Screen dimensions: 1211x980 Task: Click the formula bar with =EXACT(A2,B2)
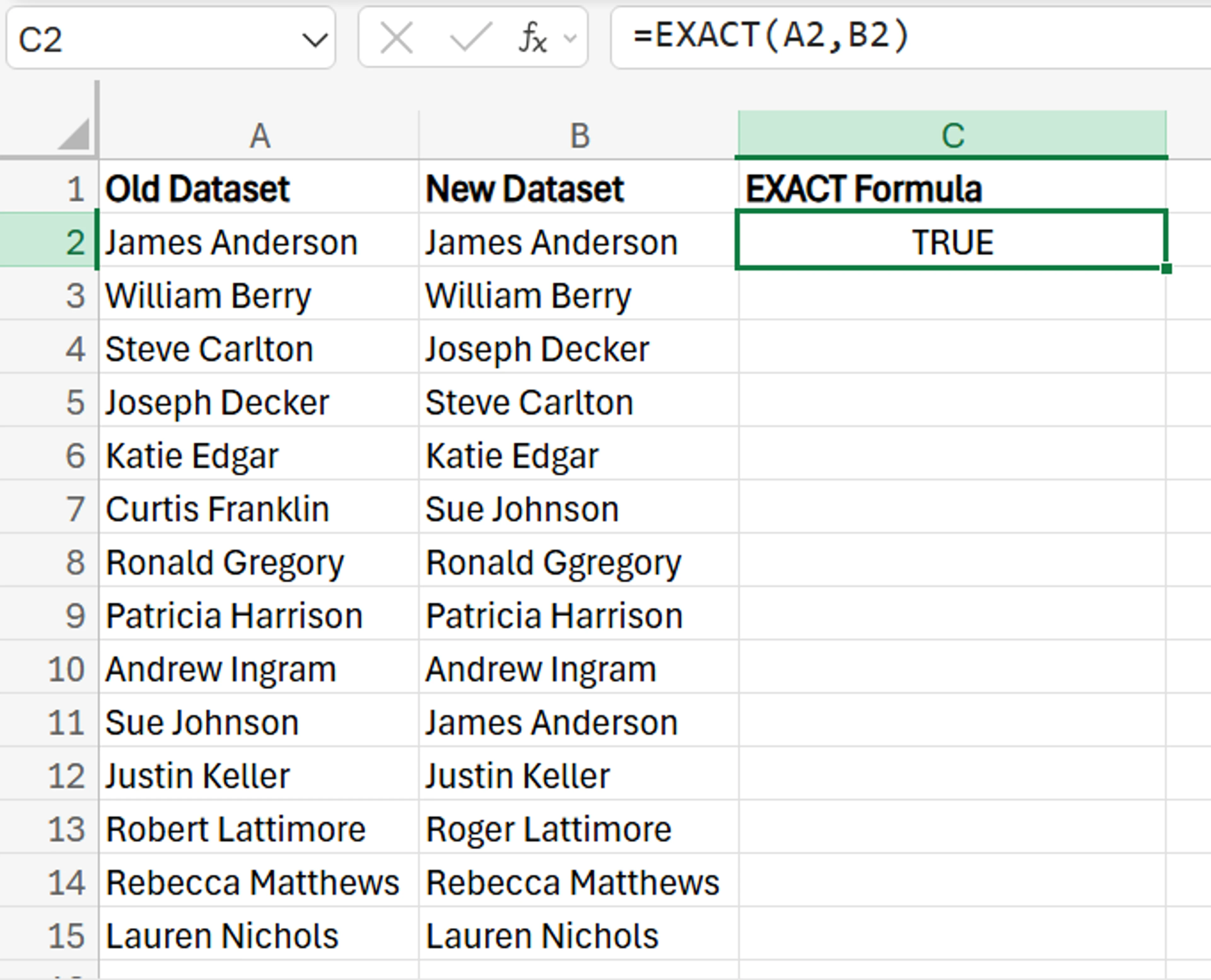tap(911, 37)
